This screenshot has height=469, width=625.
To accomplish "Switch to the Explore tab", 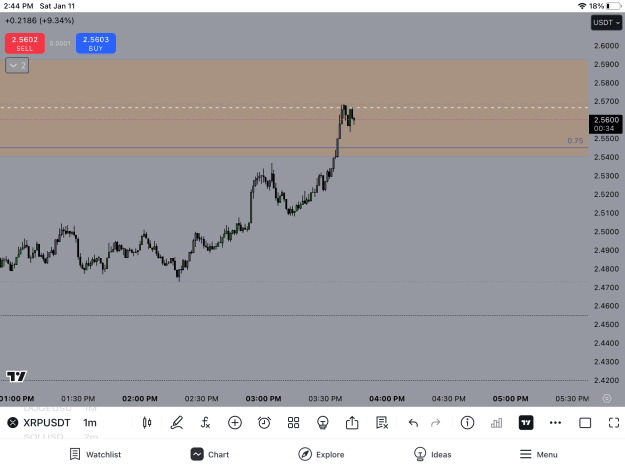I will click(321, 454).
